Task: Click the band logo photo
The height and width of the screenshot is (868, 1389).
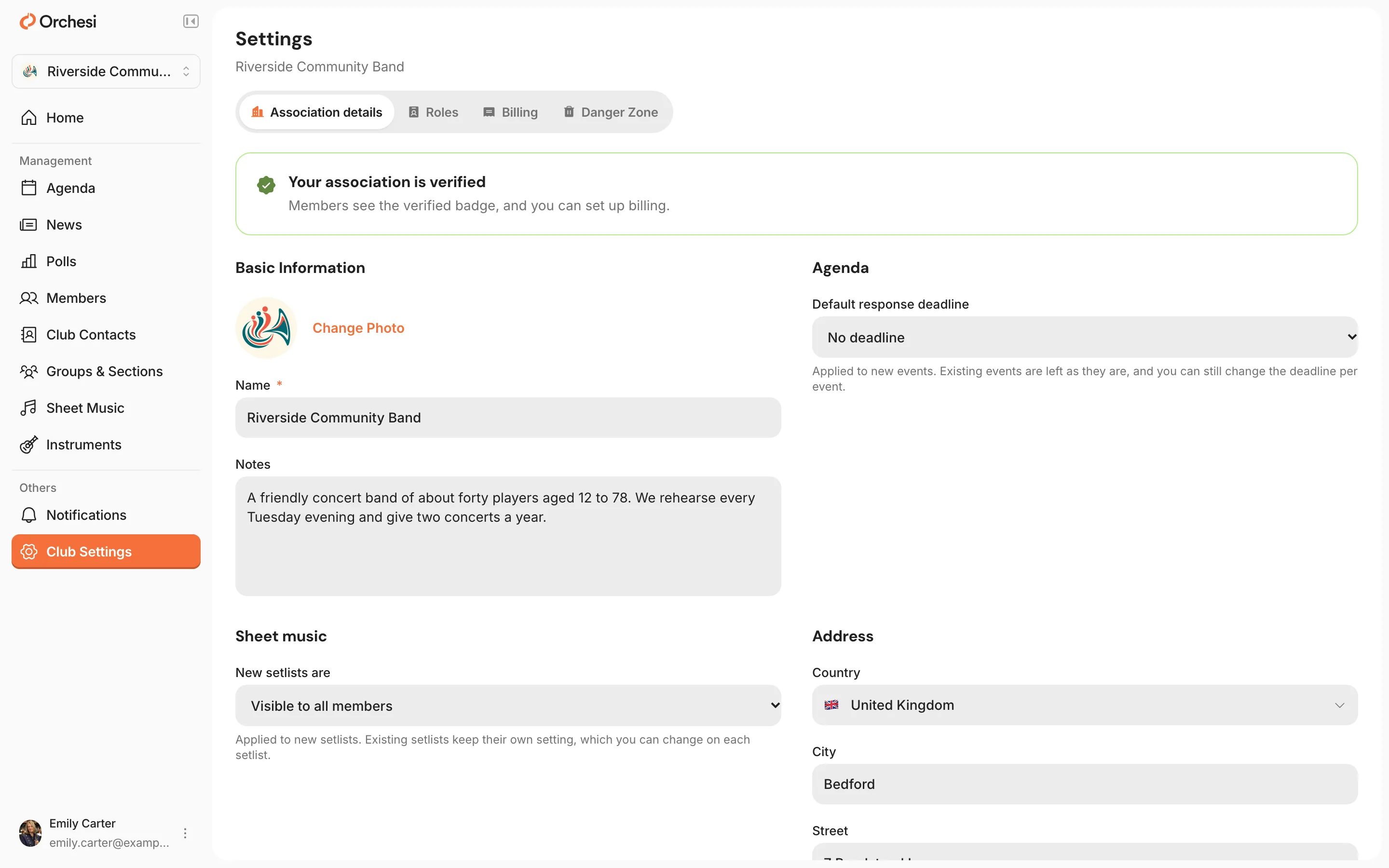Action: pos(266,328)
